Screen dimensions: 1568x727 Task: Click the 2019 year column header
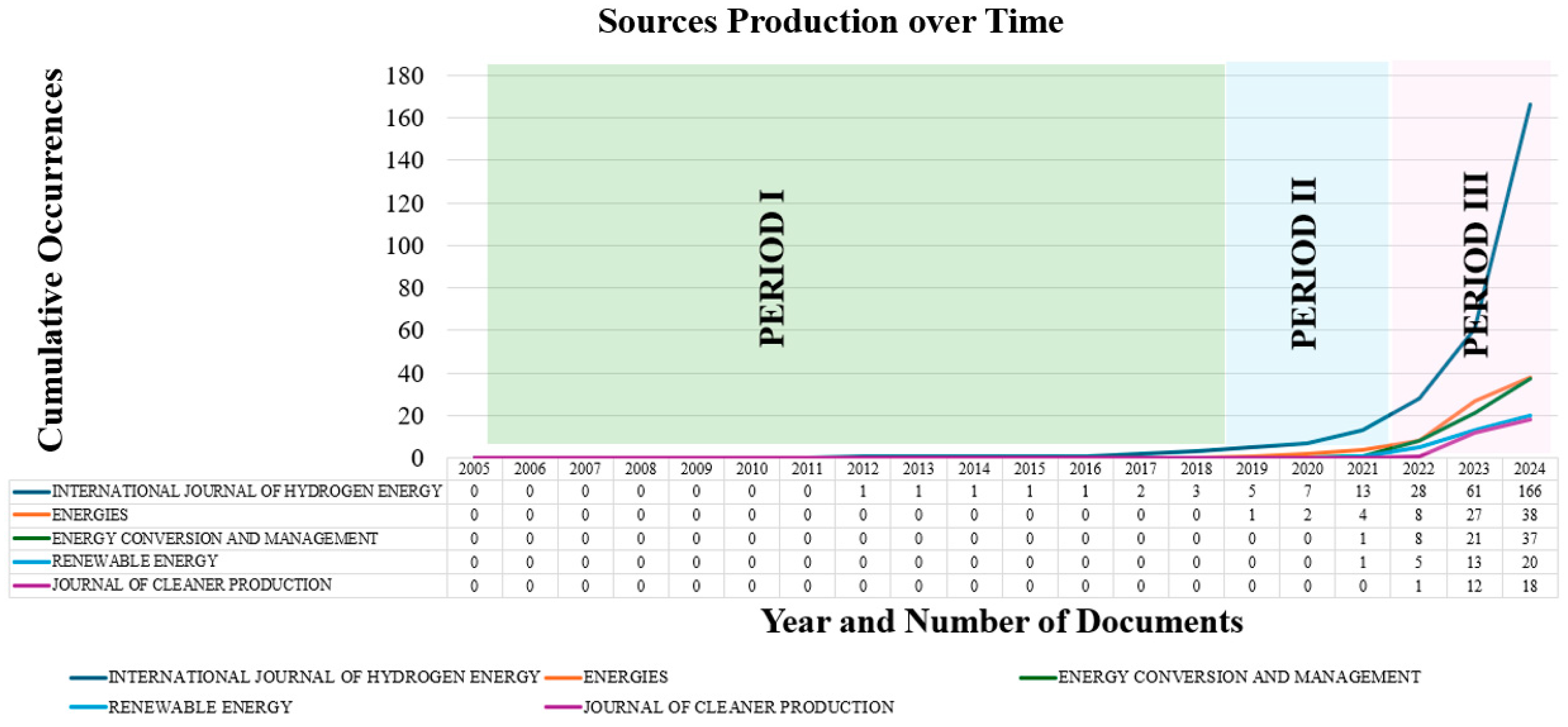(x=1252, y=469)
